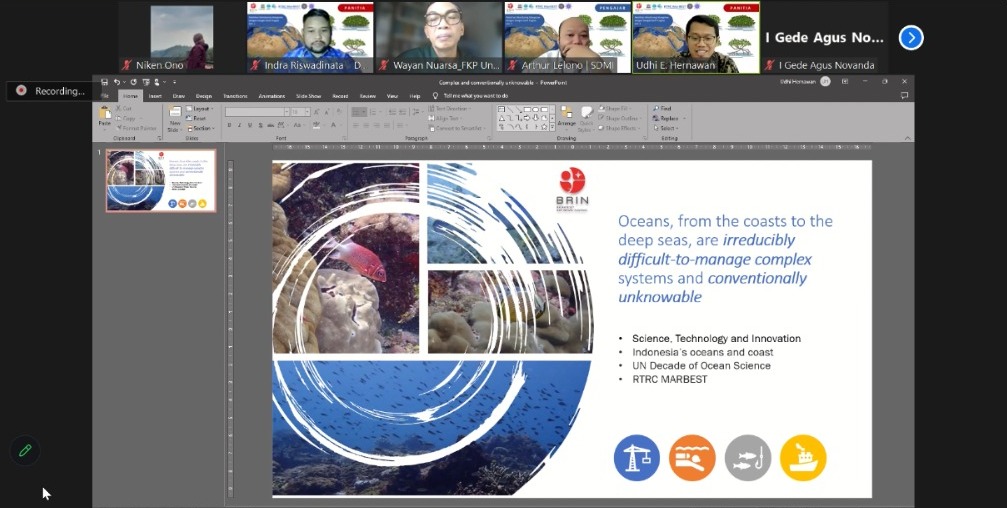Click the Undo arrow icon
The height and width of the screenshot is (508, 1007).
point(116,82)
